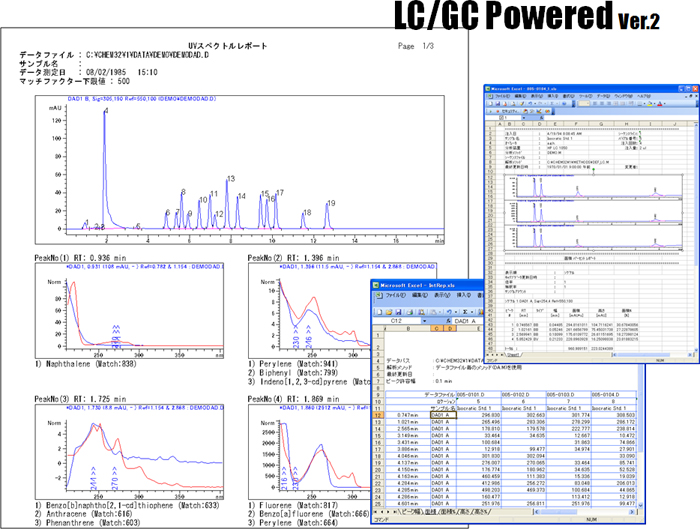Screen dimensions: 700x529
Task: Click Save disk icon in IntRep.xls toolbar
Action: pos(398,312)
